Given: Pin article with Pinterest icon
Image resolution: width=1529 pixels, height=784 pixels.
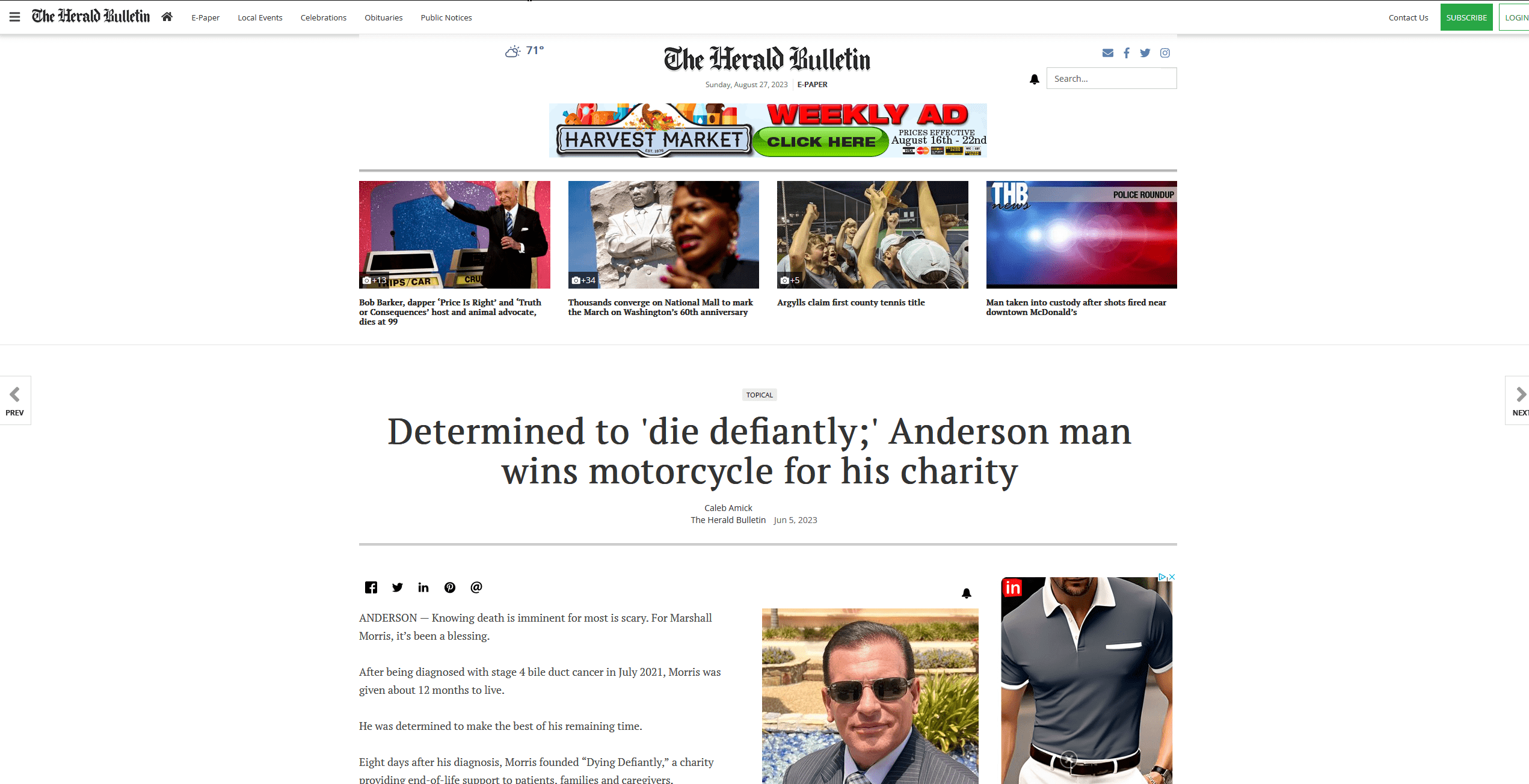Looking at the screenshot, I should (450, 587).
